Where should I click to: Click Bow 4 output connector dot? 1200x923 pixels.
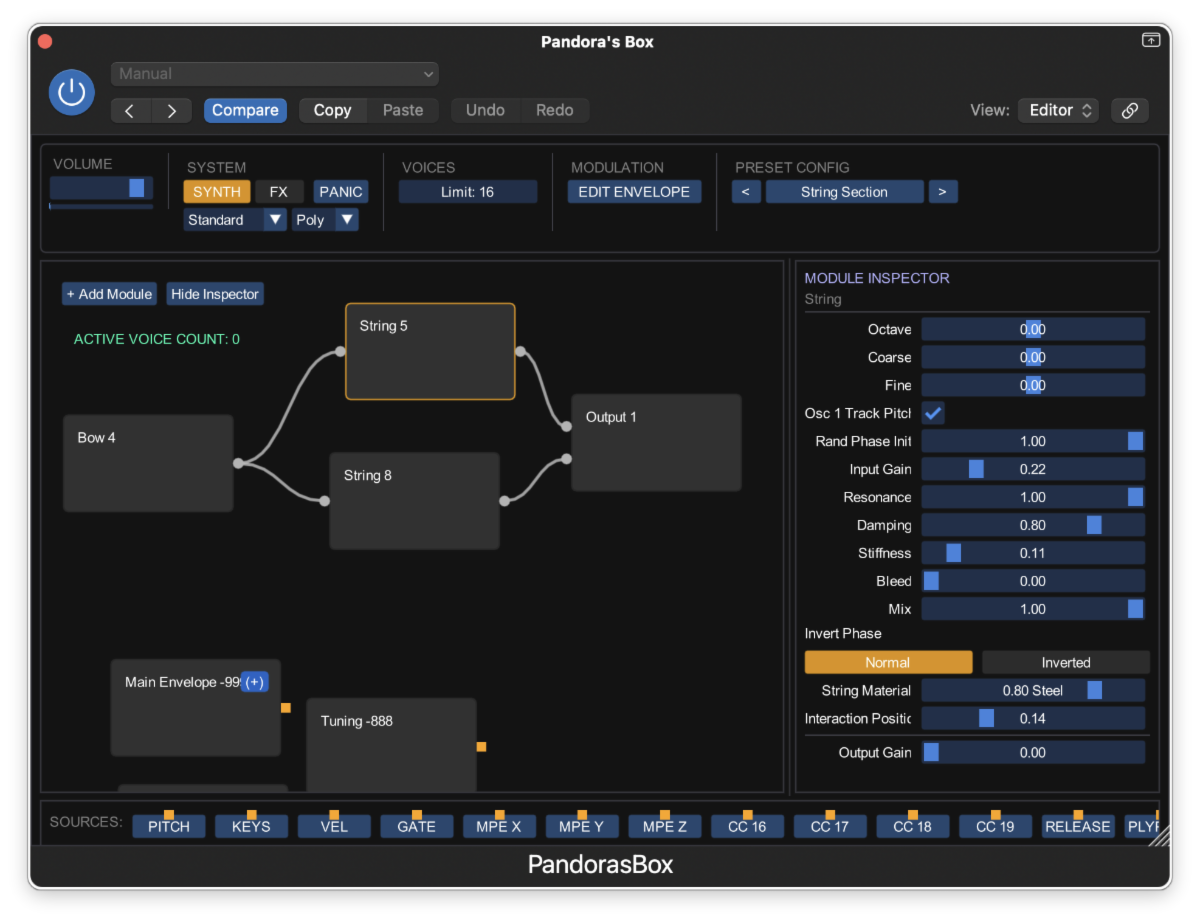click(238, 463)
